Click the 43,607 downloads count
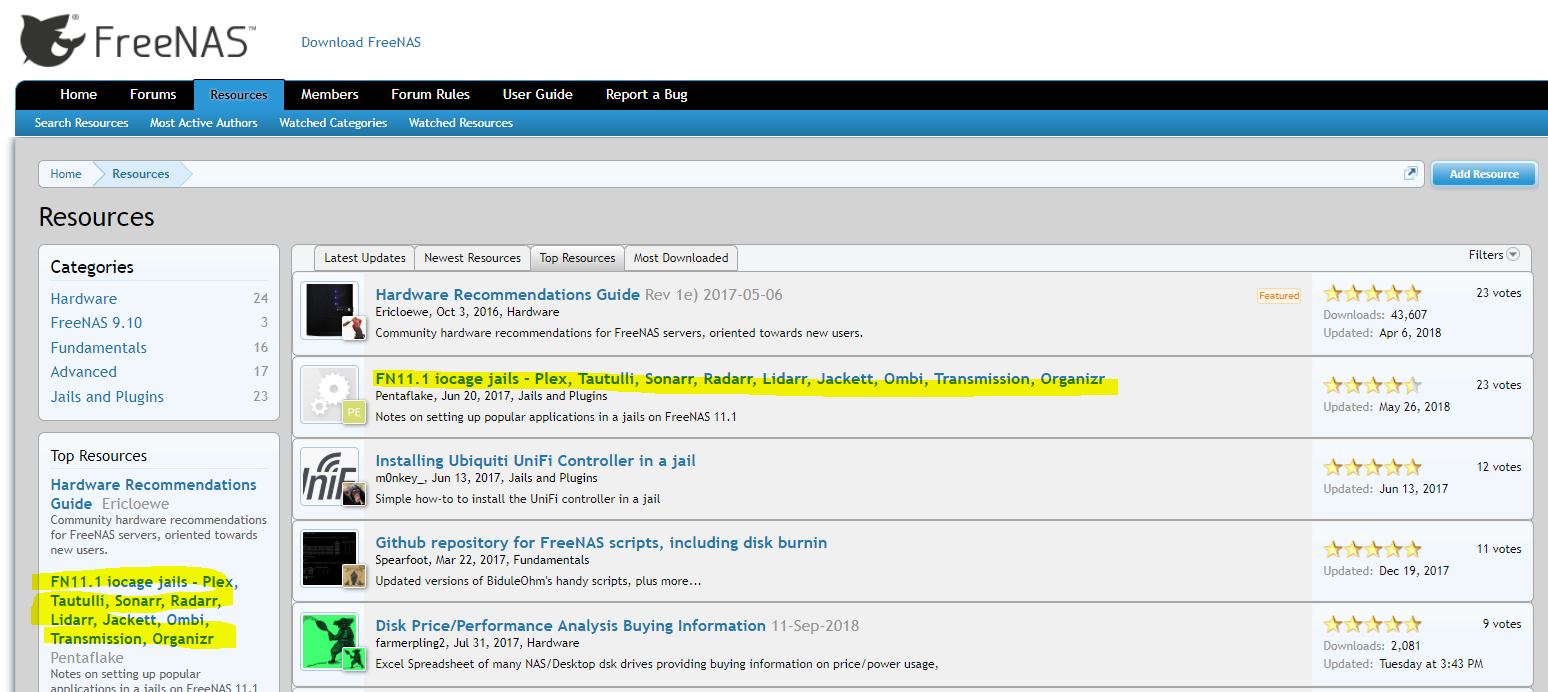 tap(1409, 315)
